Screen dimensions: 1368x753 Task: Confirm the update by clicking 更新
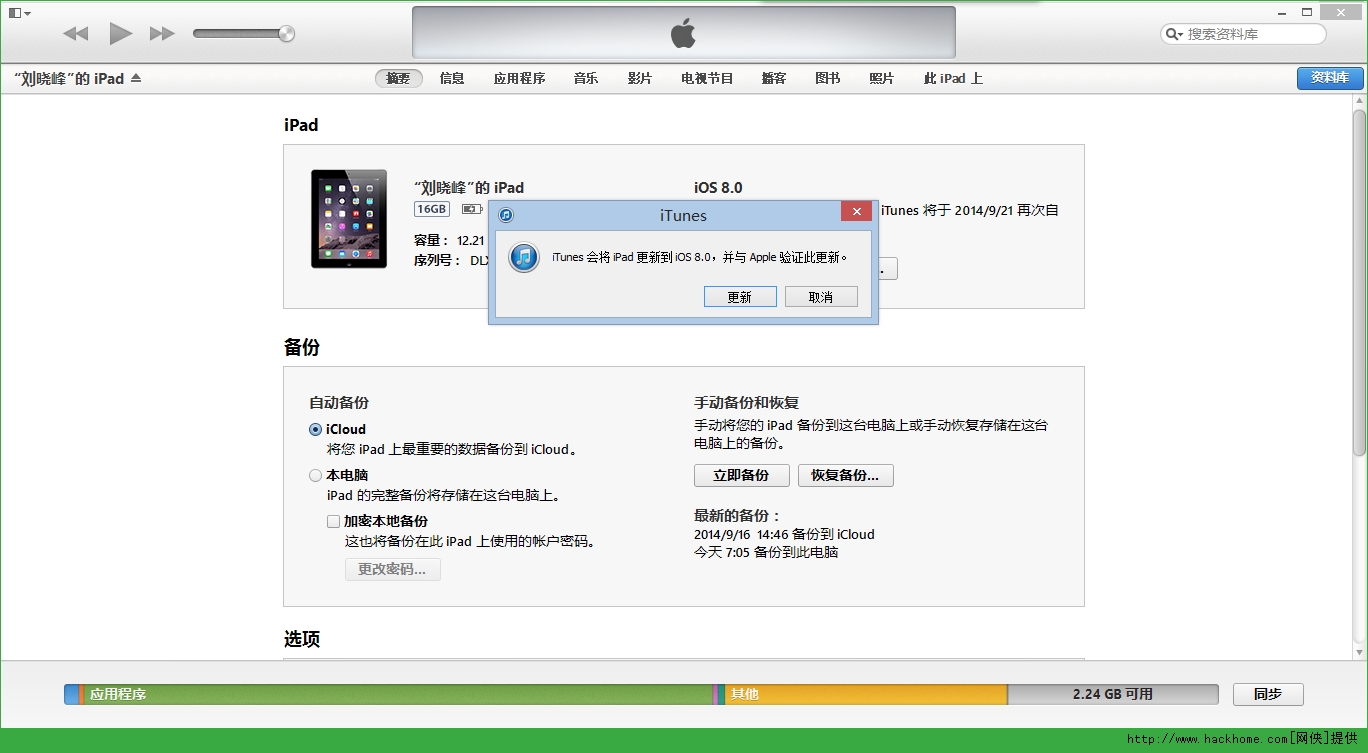click(x=740, y=297)
